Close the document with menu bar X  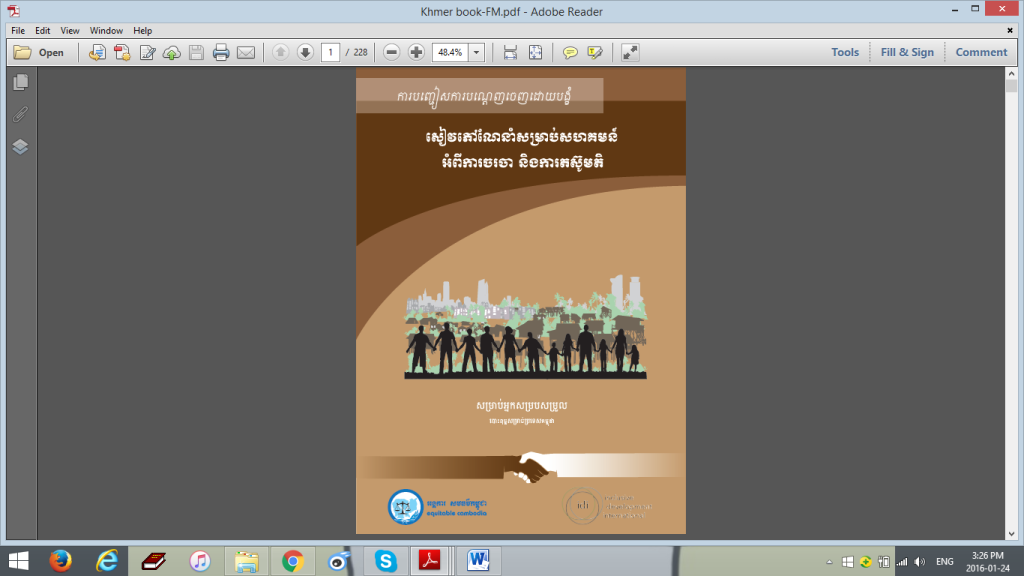[1010, 30]
